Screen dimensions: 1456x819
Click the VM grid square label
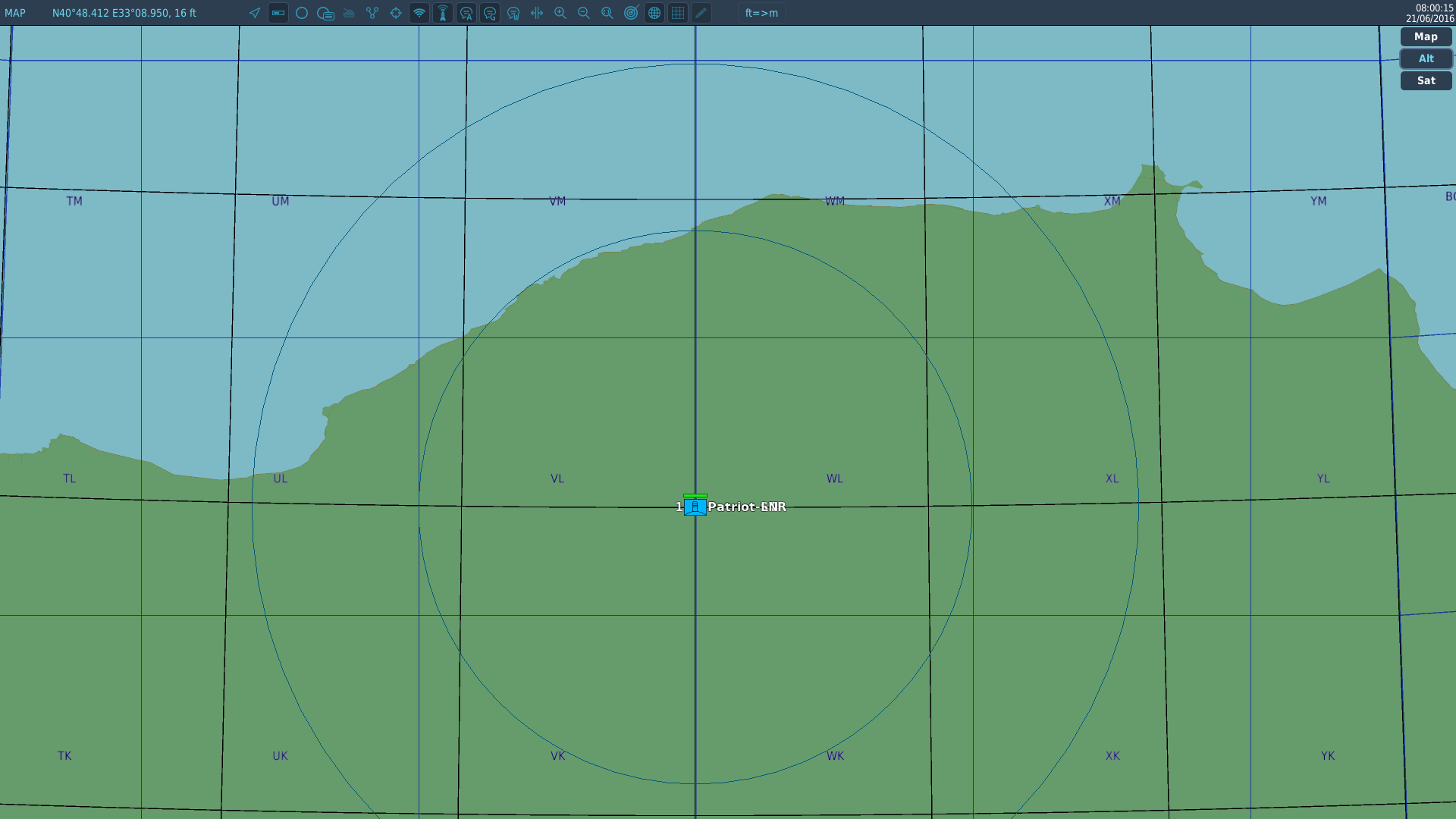[x=557, y=201]
